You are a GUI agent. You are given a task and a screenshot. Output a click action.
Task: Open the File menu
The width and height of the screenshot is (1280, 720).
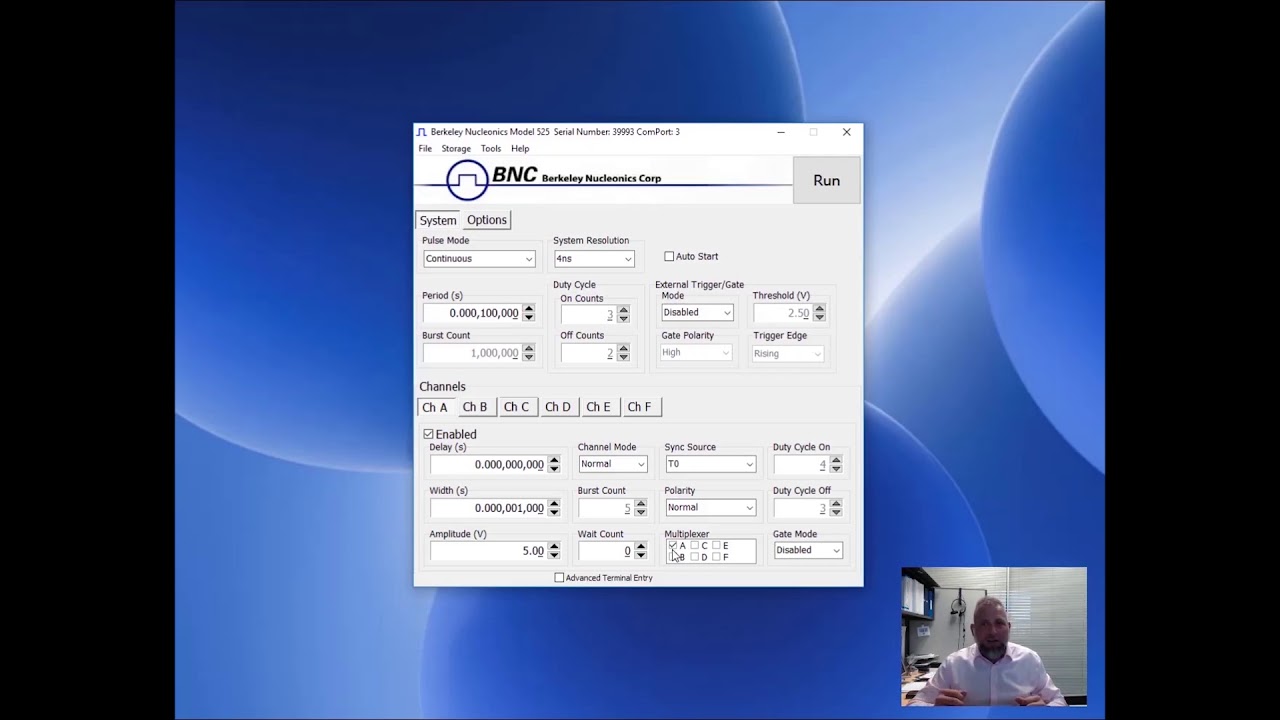425,148
